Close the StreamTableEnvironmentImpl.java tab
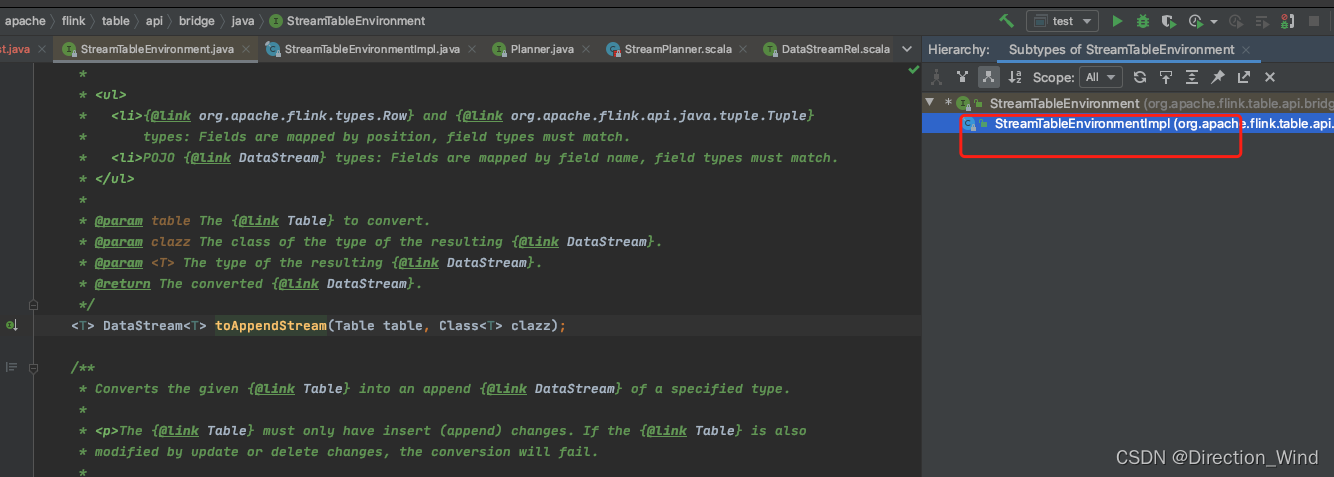 click(x=471, y=49)
